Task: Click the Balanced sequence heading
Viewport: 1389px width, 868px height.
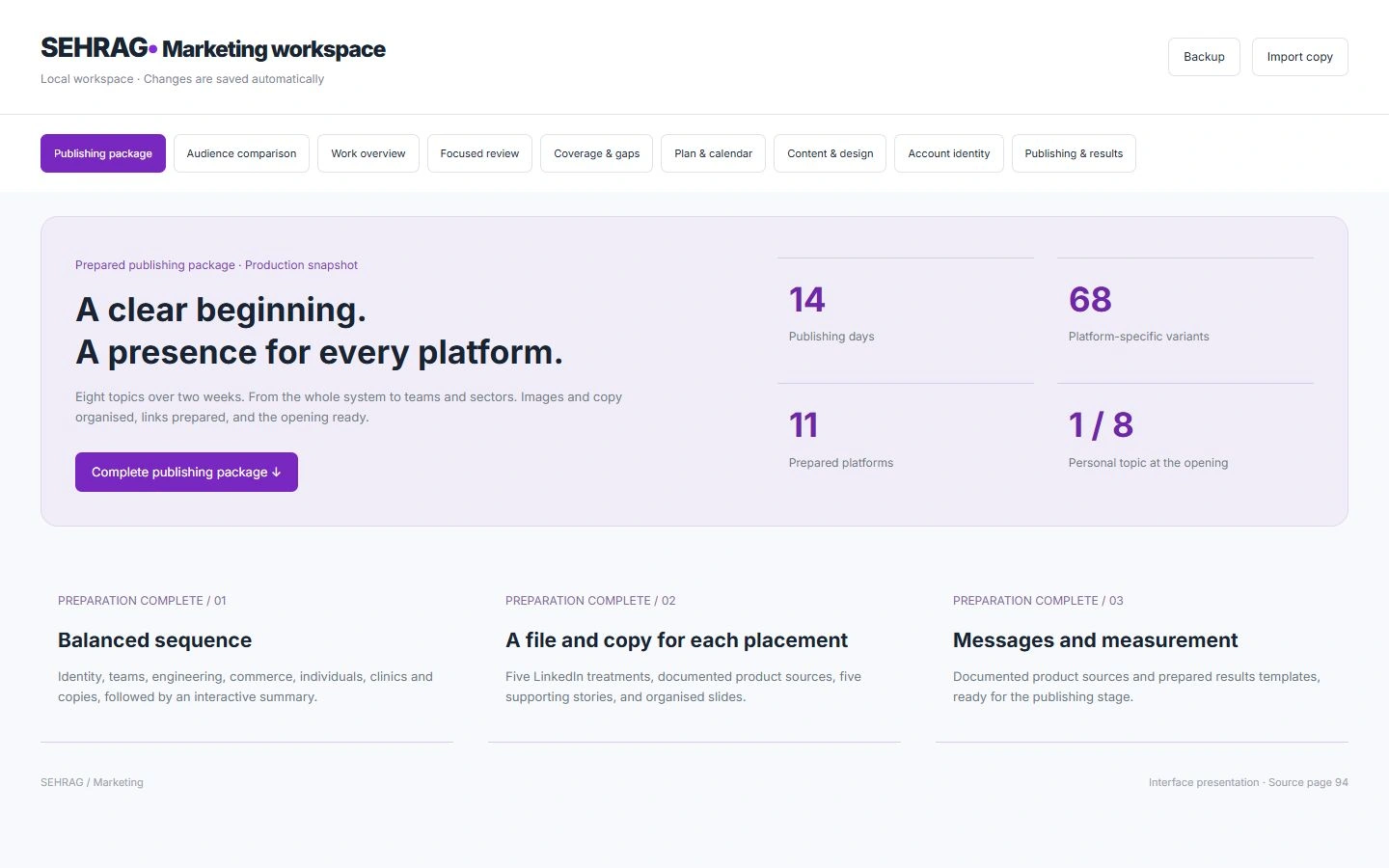Action: 154,640
